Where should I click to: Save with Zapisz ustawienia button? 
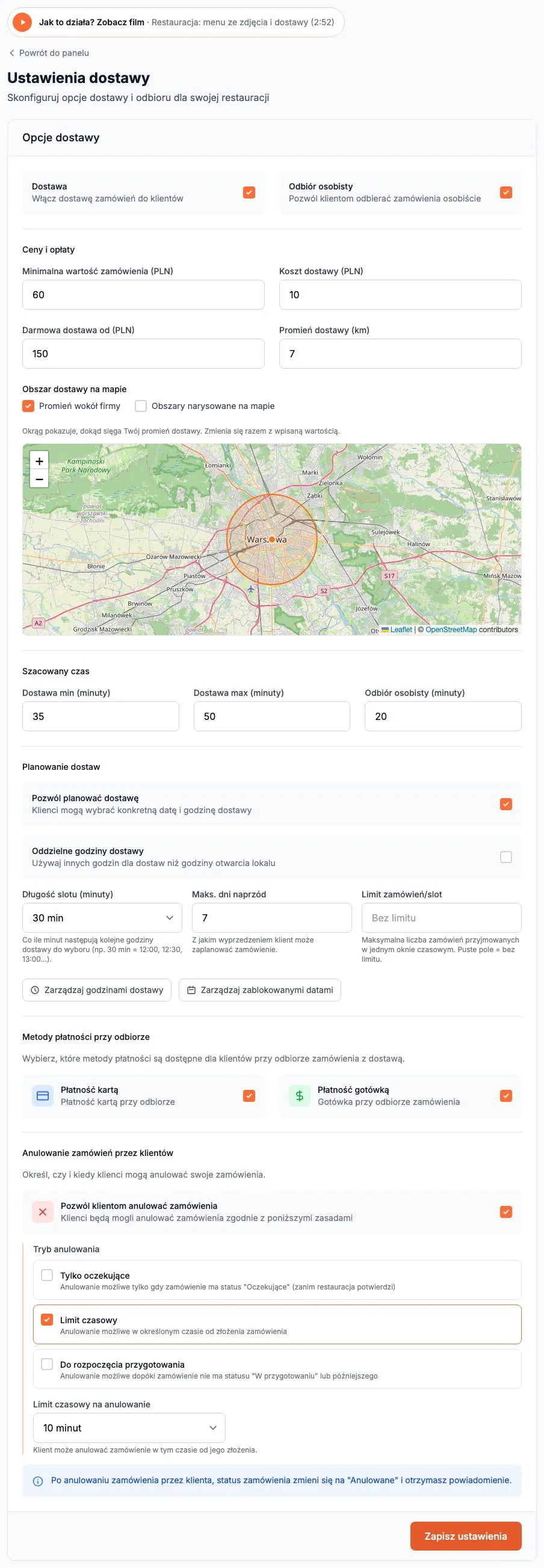pos(466,1536)
